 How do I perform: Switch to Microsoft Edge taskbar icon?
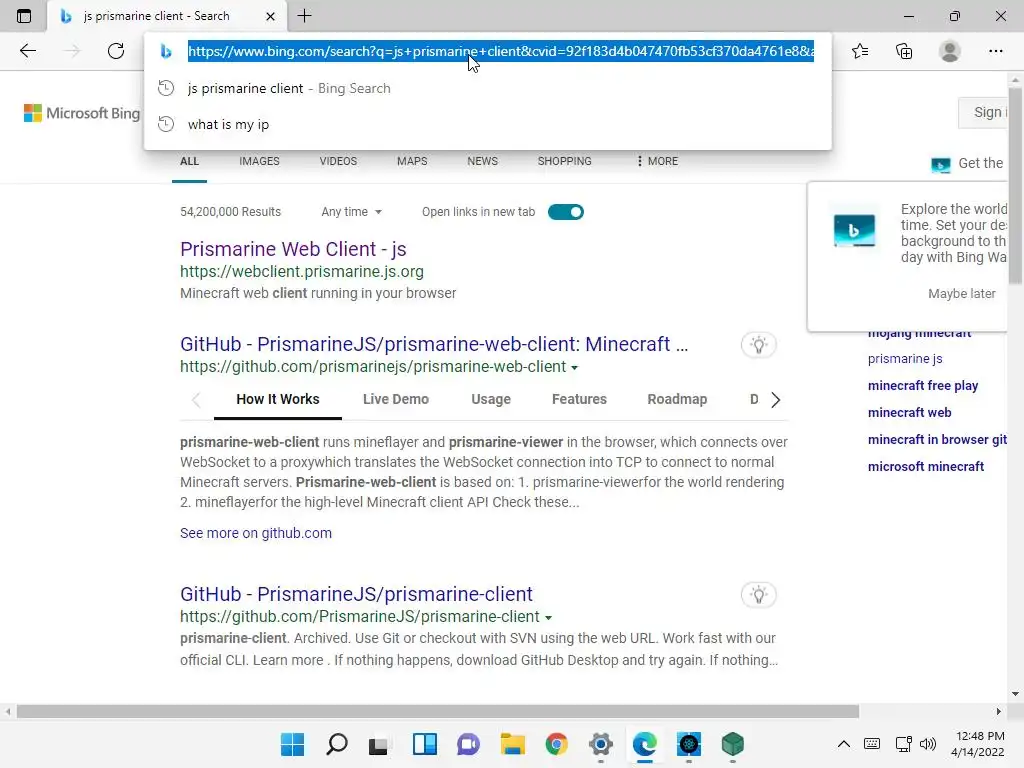pyautogui.click(x=645, y=744)
